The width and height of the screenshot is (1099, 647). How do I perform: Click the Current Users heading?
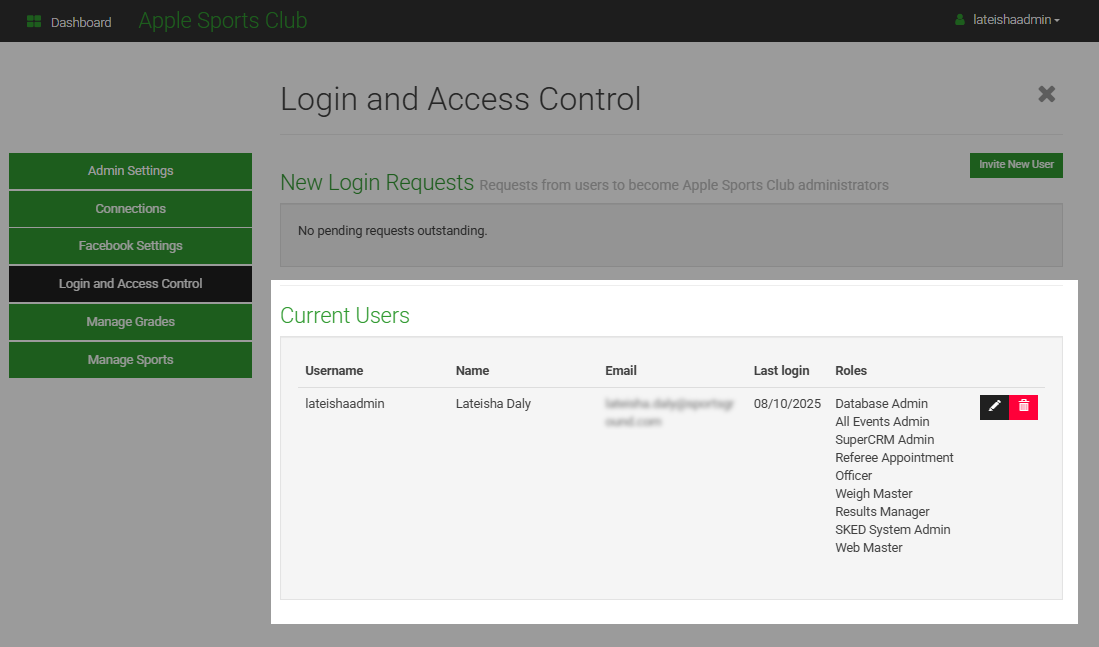coord(345,316)
